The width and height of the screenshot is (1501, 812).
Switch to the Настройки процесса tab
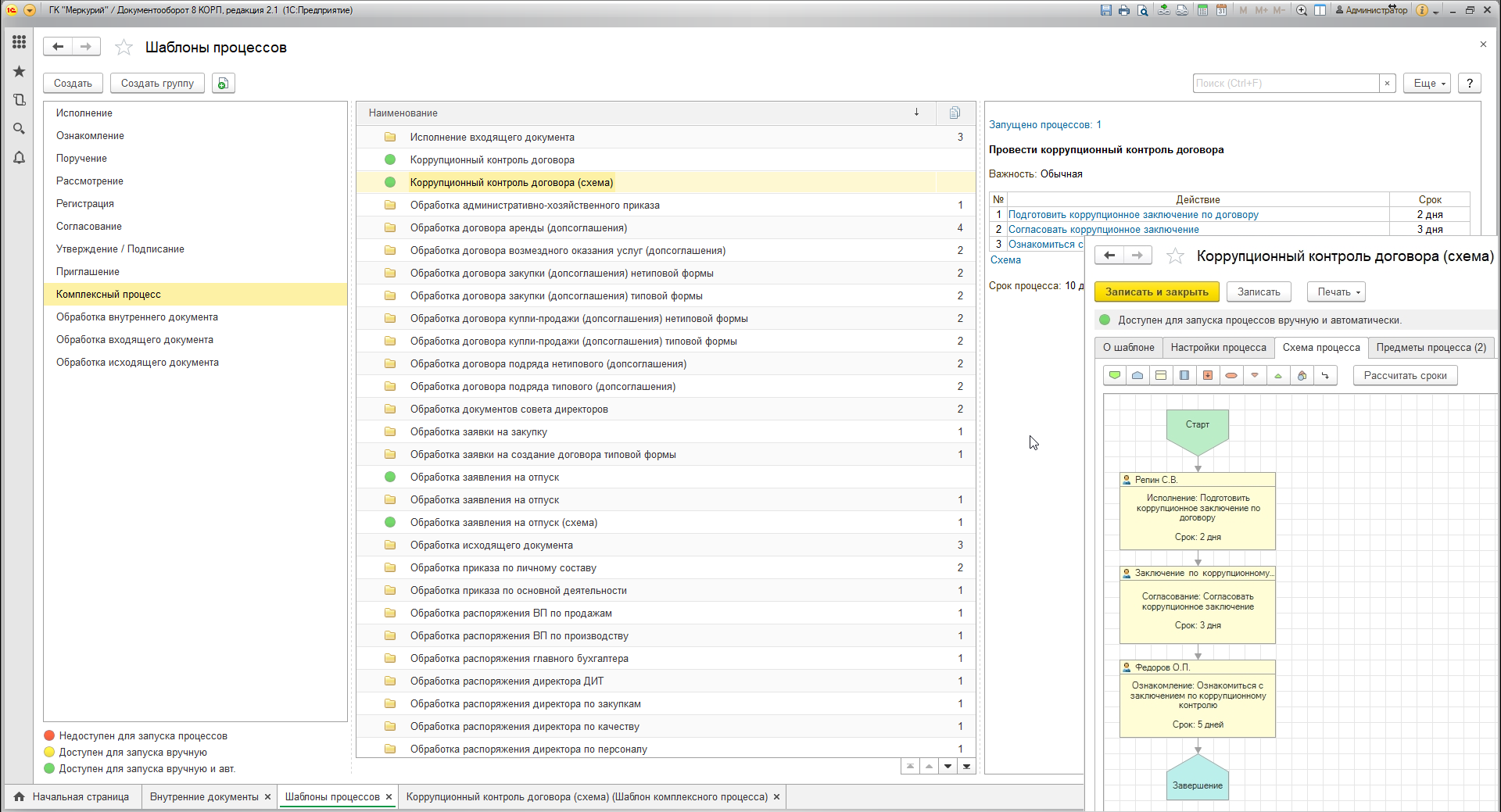(1219, 348)
